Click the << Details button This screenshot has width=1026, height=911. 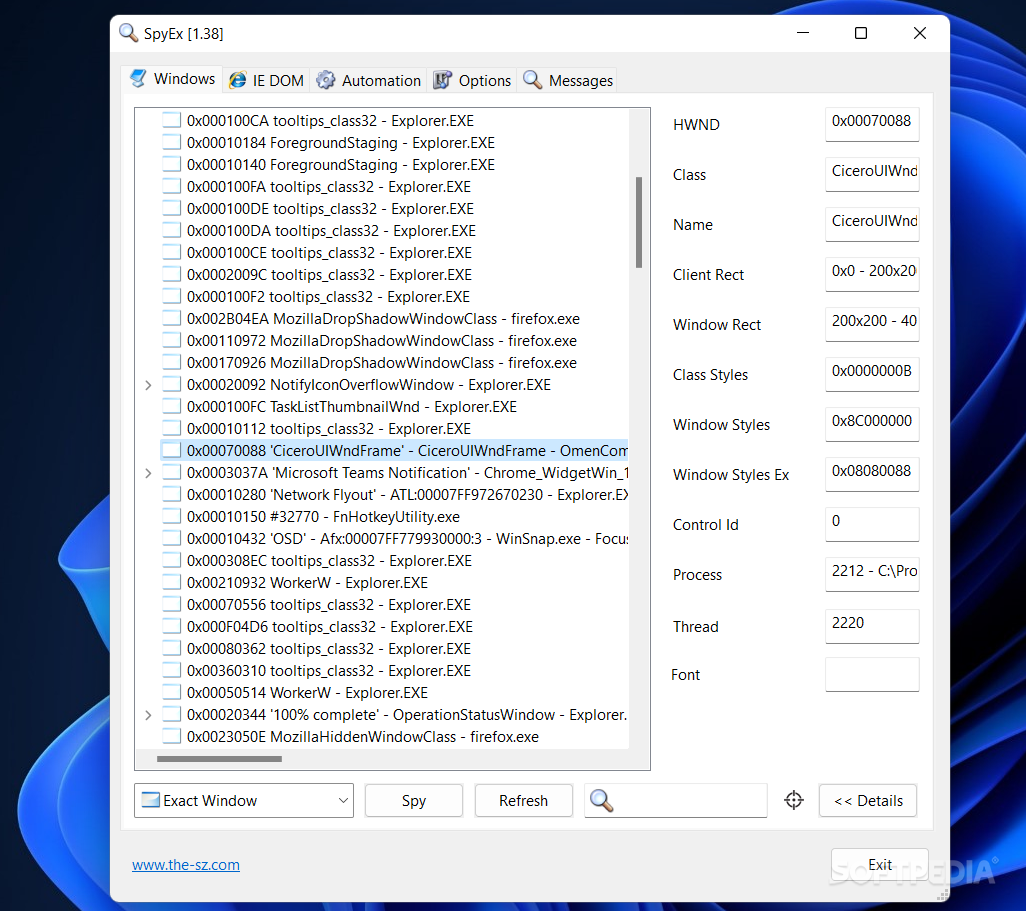[x=868, y=800]
